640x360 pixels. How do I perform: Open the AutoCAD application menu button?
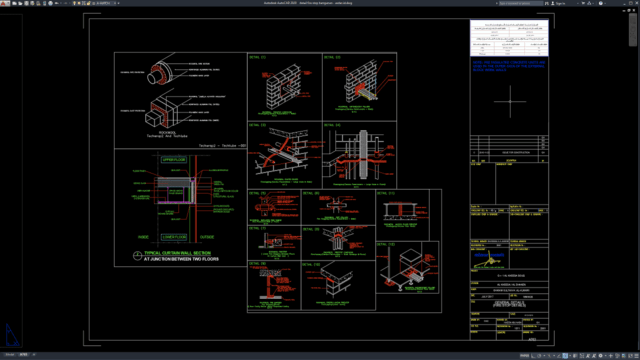point(4,3)
